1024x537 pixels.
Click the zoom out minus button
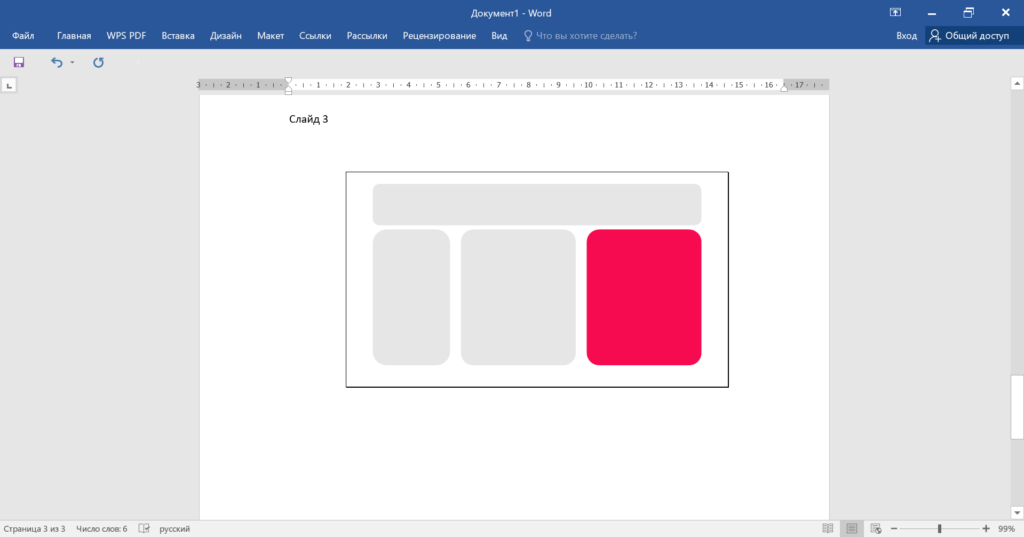click(894, 529)
